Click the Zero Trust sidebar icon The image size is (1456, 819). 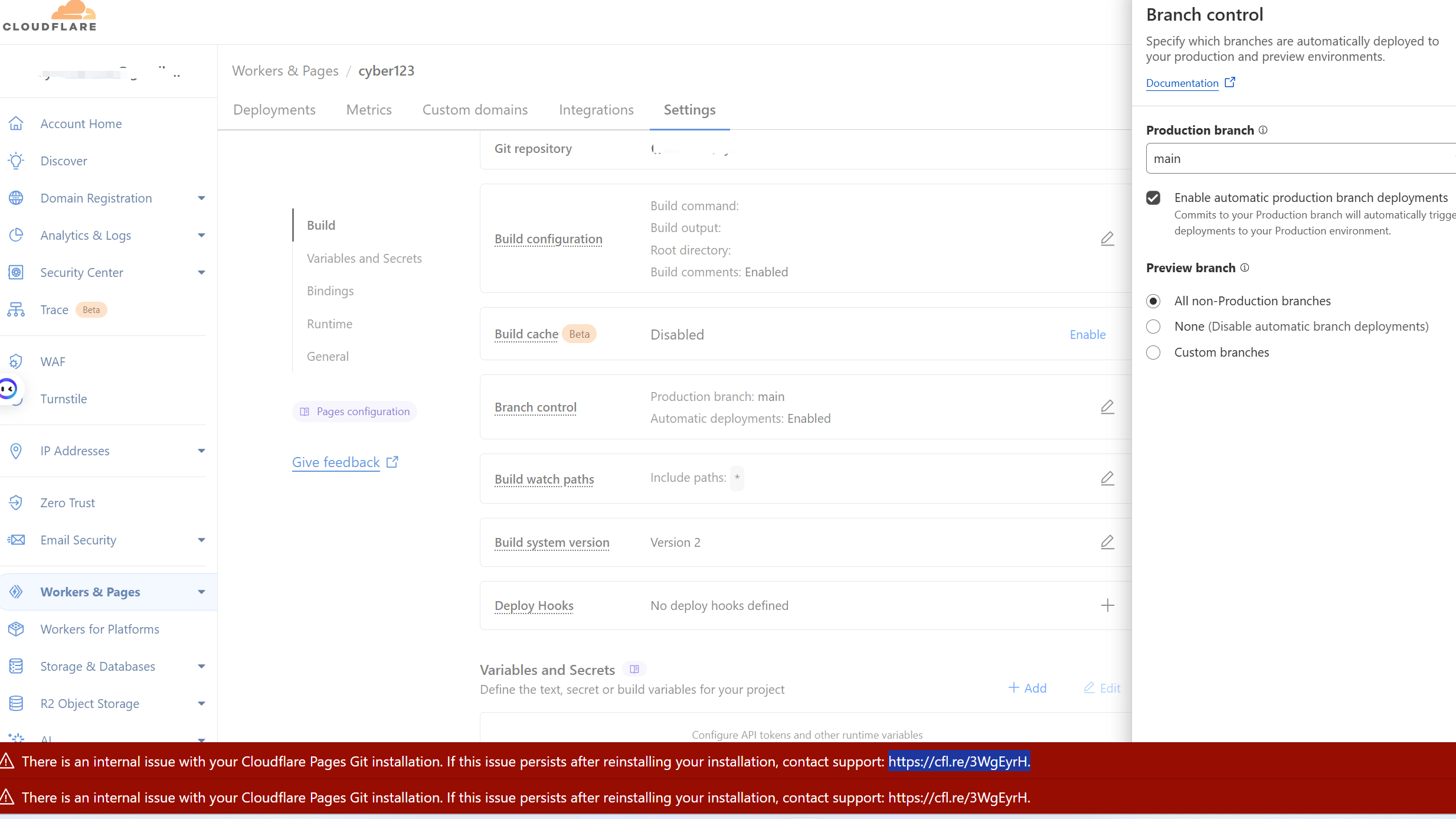point(16,503)
